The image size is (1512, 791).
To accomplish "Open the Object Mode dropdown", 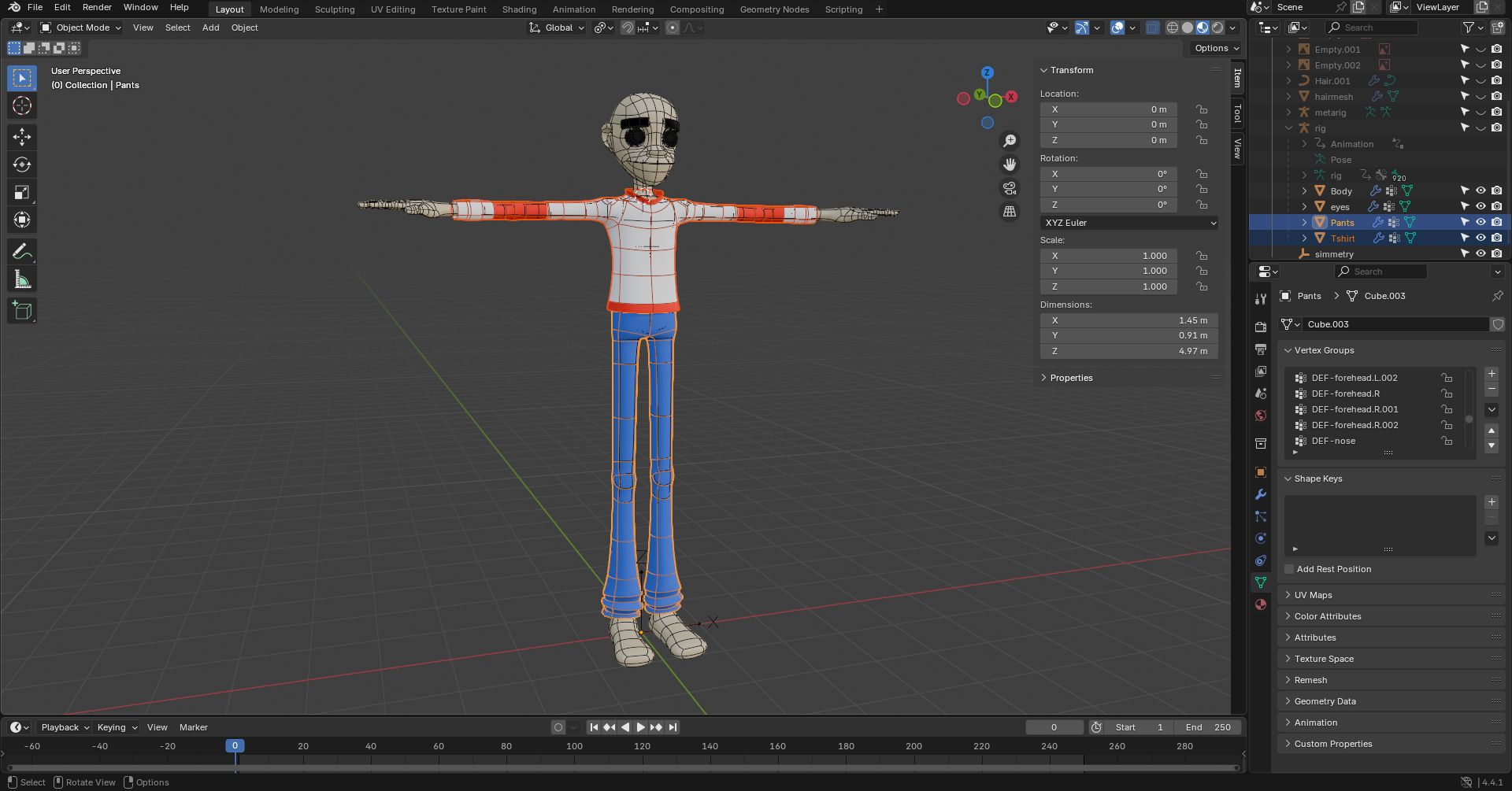I will (x=81, y=28).
